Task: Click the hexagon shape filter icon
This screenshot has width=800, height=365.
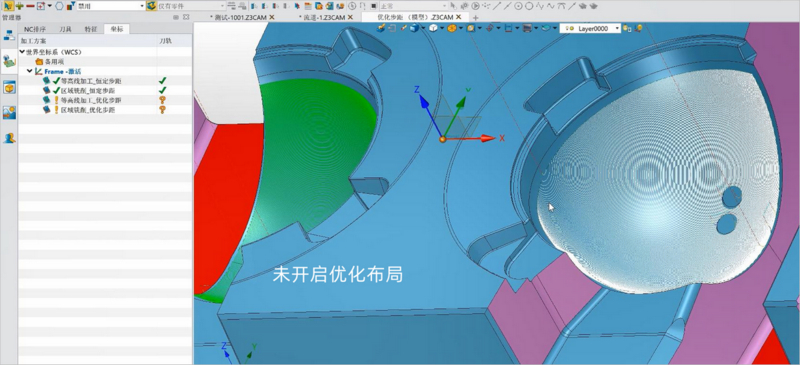Action: point(60,6)
